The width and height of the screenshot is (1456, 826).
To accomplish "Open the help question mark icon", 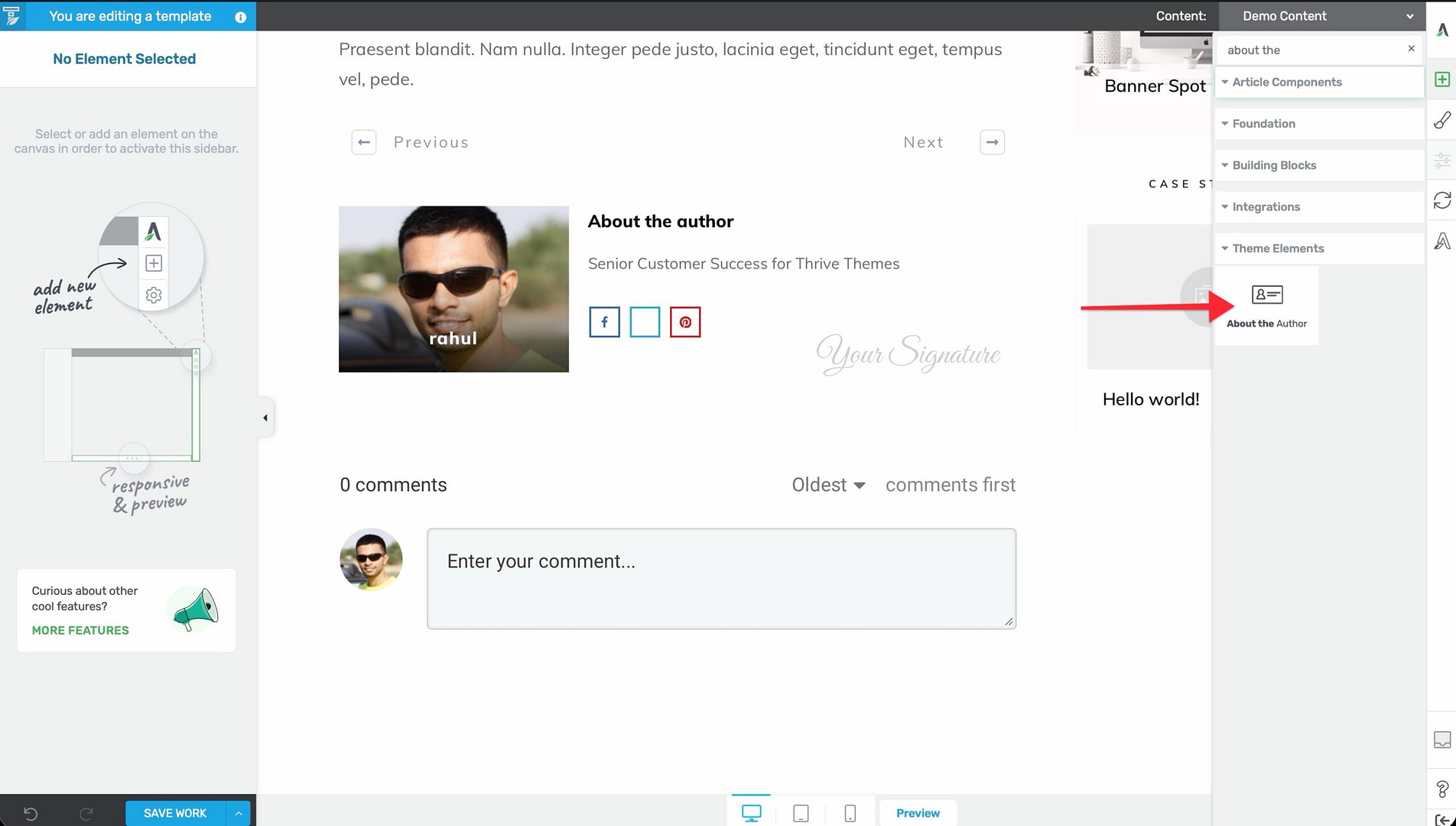I will pos(1442,788).
